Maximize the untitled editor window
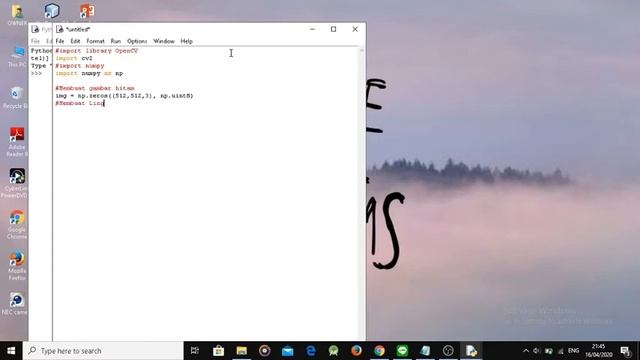The image size is (640, 360). (x=333, y=29)
